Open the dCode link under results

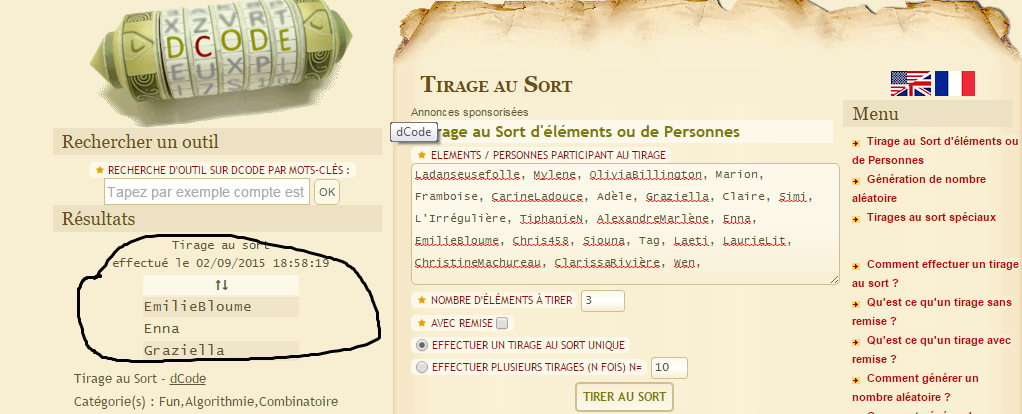188,379
